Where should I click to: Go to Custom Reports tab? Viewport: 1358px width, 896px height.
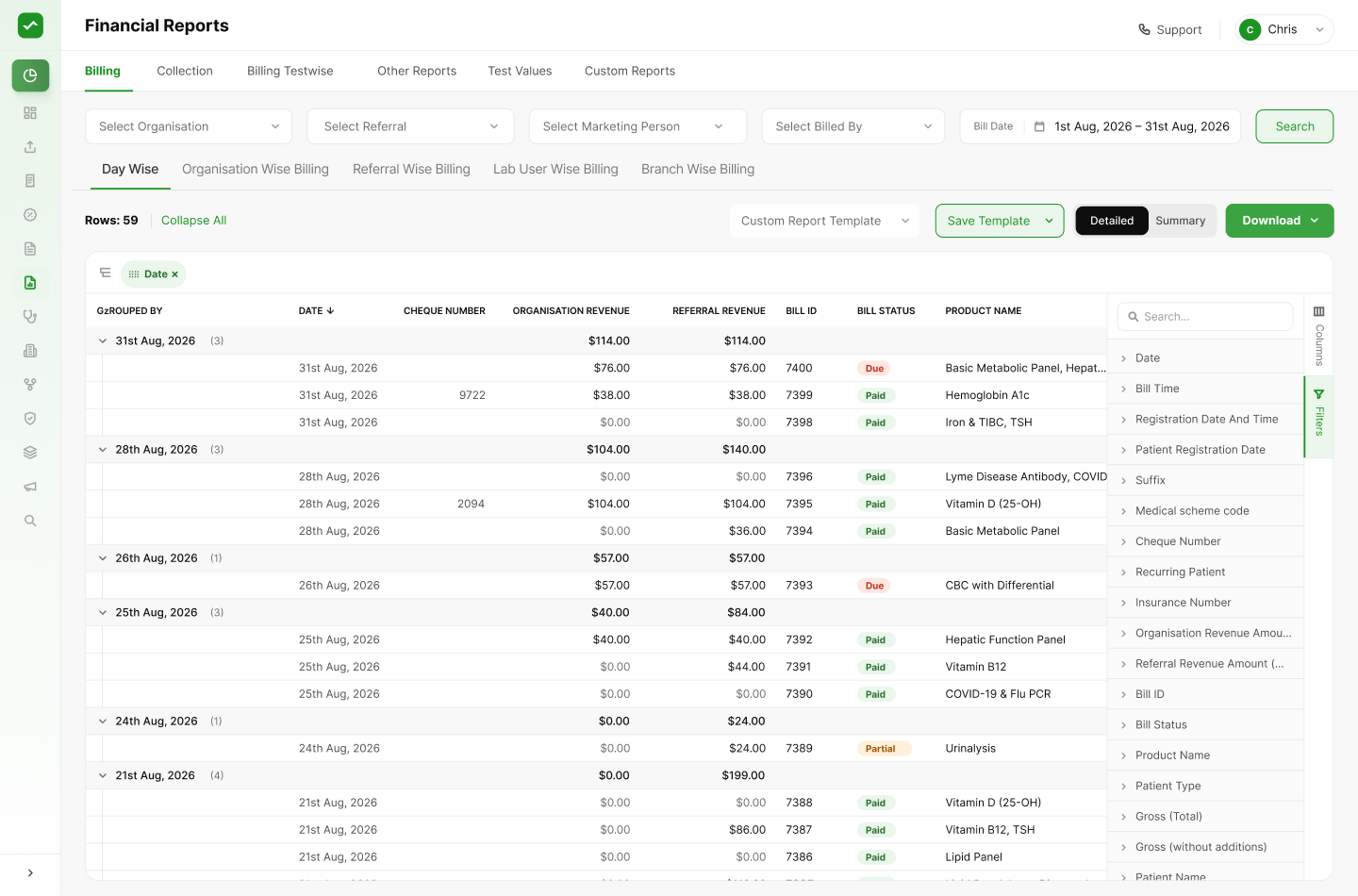tap(630, 71)
